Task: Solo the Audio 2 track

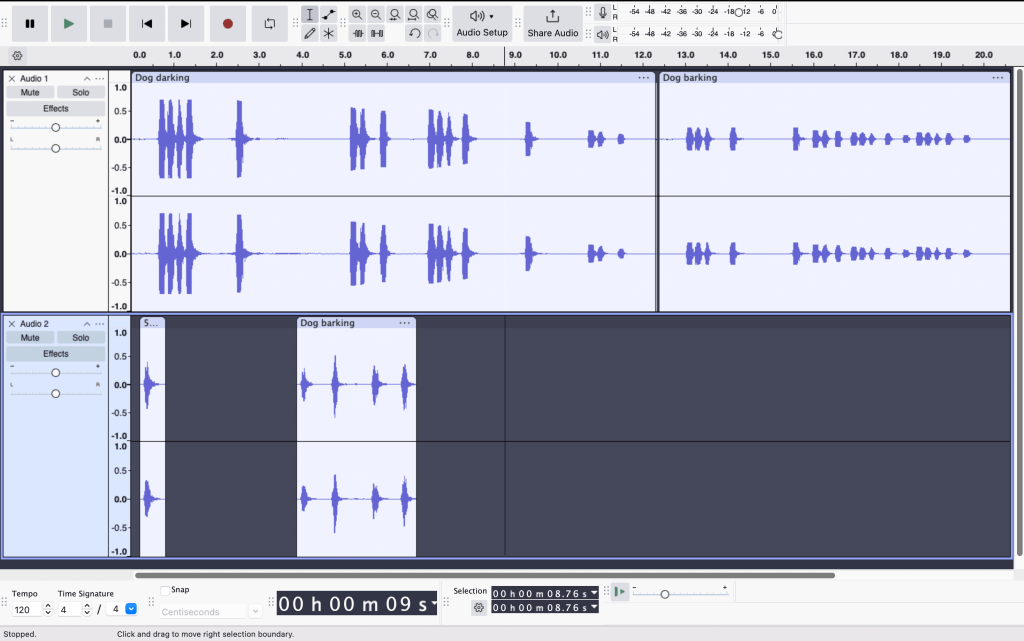Action: [80, 338]
